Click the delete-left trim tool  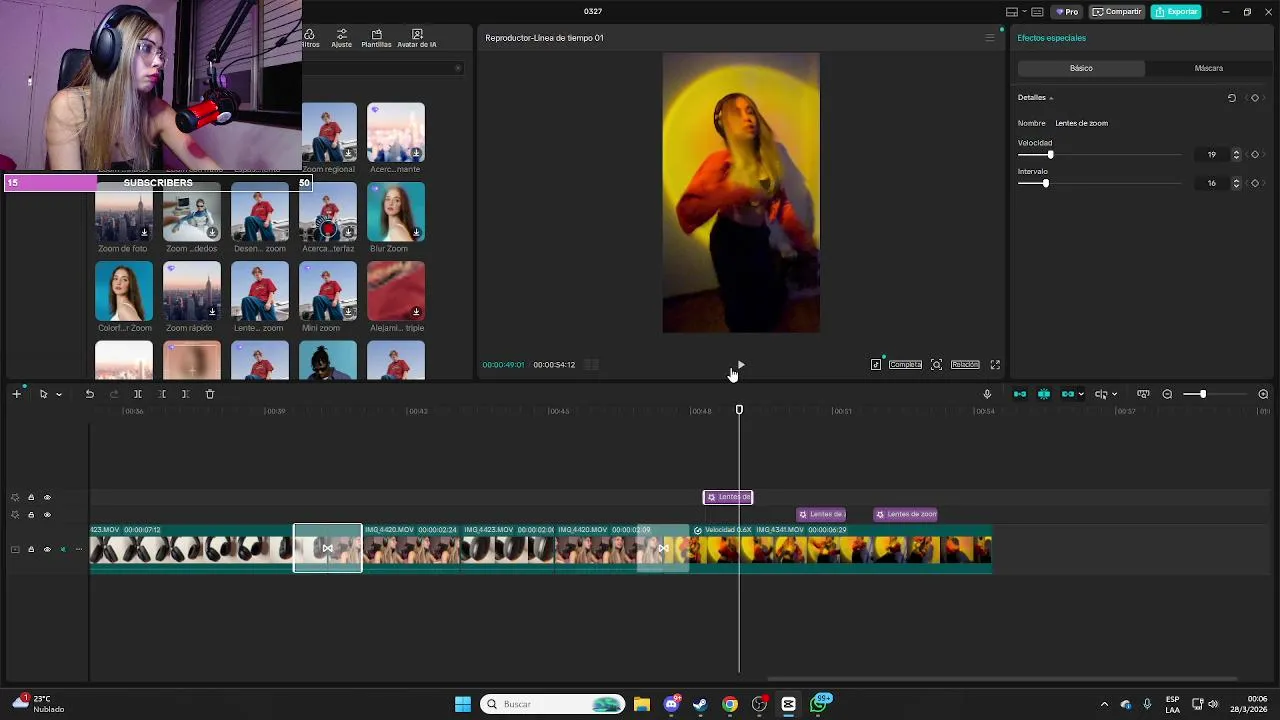tap(162, 394)
